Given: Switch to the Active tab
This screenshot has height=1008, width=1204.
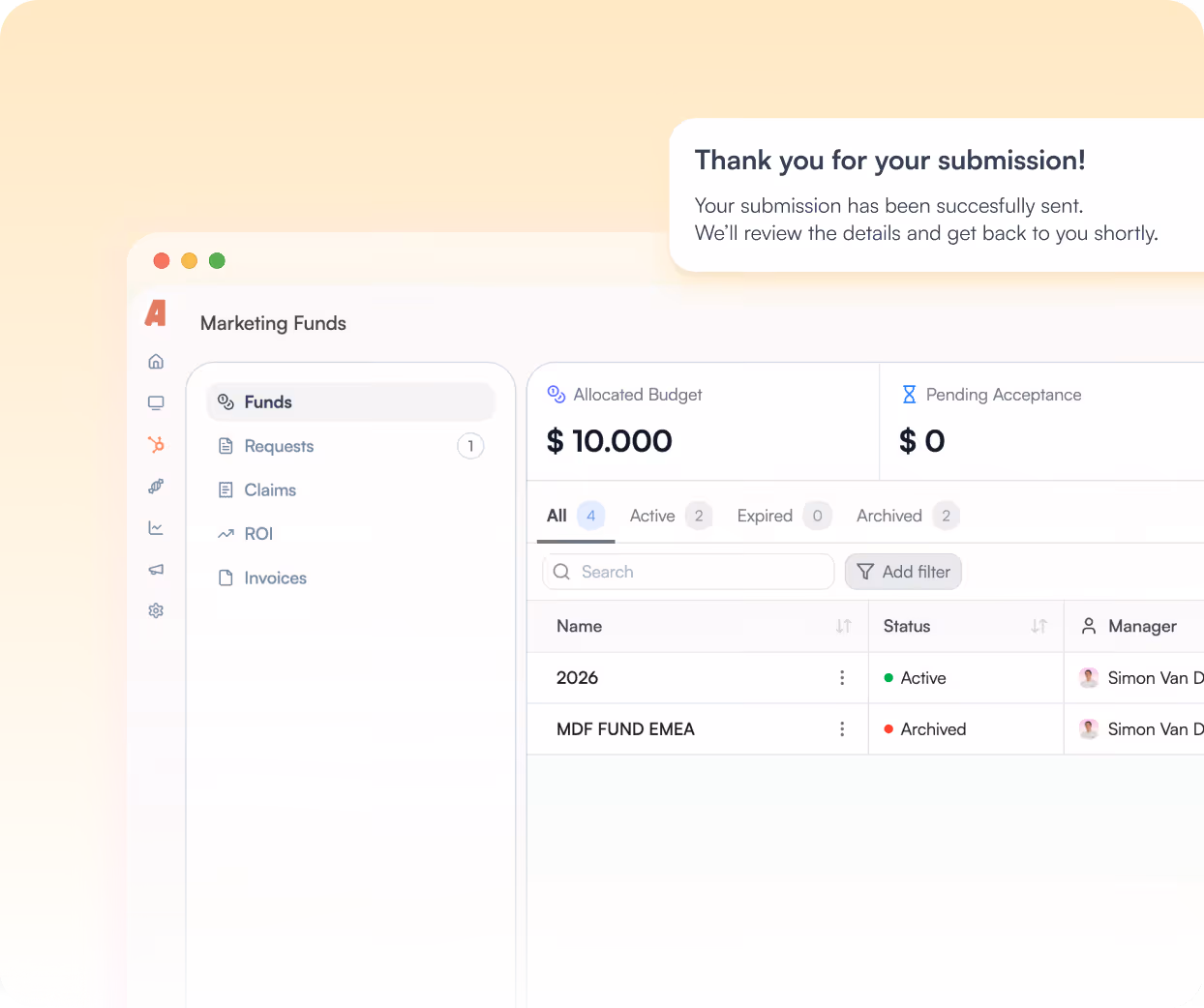Looking at the screenshot, I should [x=671, y=516].
